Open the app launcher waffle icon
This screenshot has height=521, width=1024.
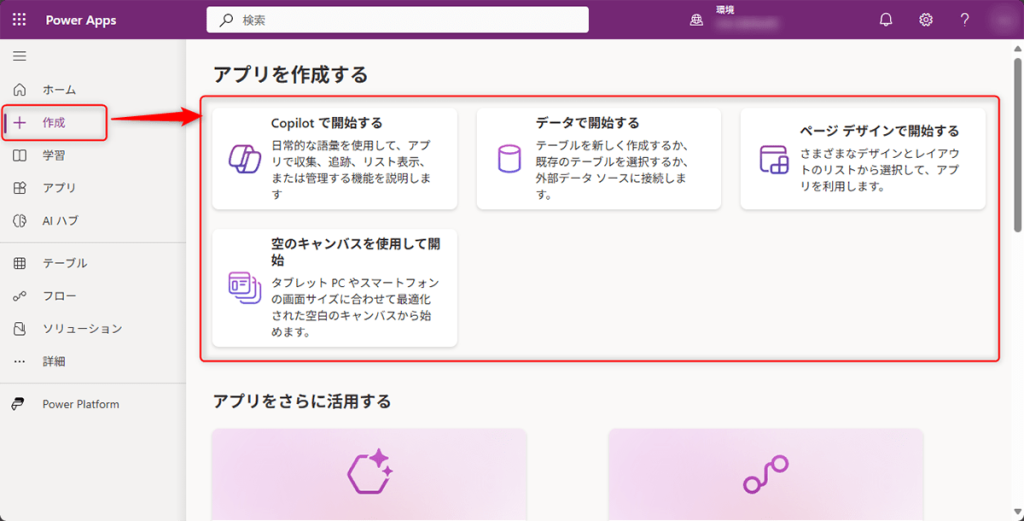20,20
